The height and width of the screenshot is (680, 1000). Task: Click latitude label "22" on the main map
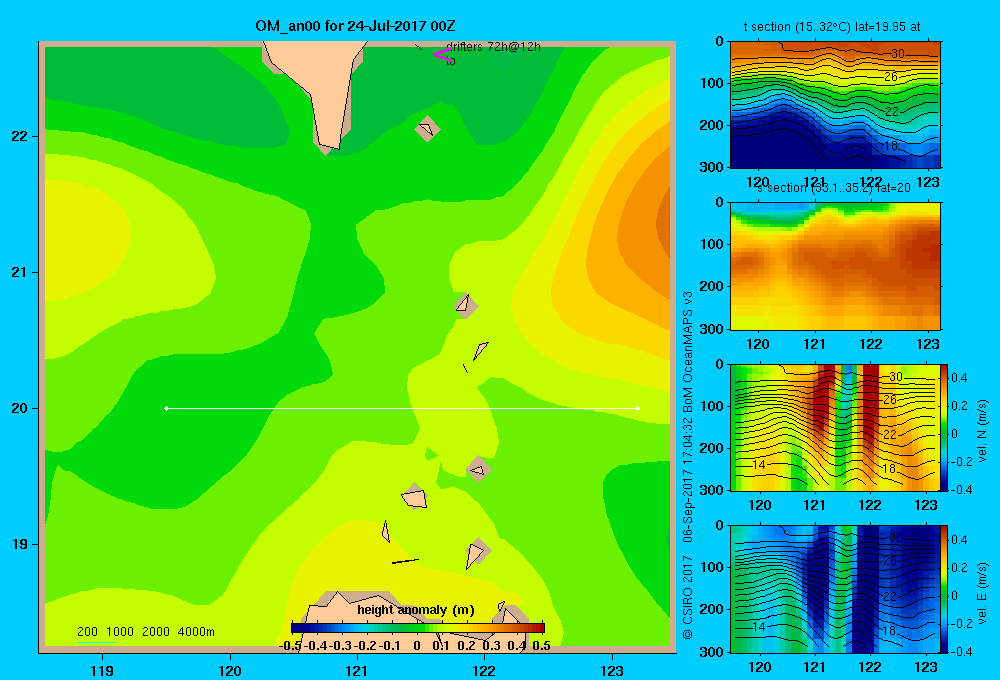(20, 136)
